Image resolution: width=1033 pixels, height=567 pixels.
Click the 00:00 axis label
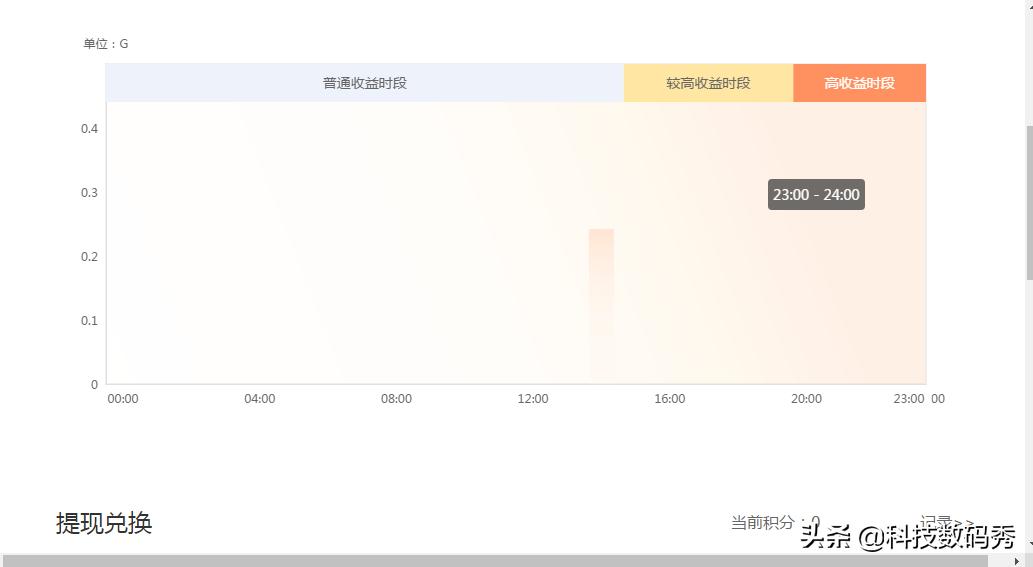pos(123,398)
